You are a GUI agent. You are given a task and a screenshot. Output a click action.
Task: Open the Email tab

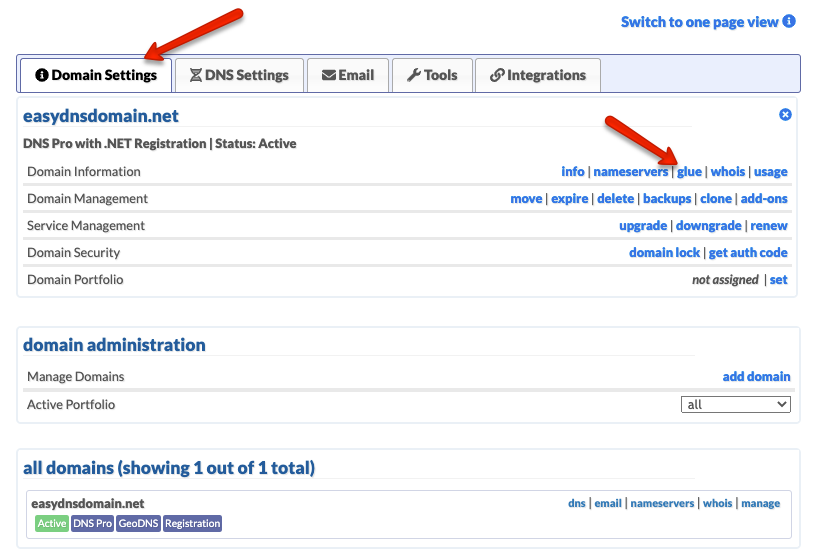coord(348,75)
